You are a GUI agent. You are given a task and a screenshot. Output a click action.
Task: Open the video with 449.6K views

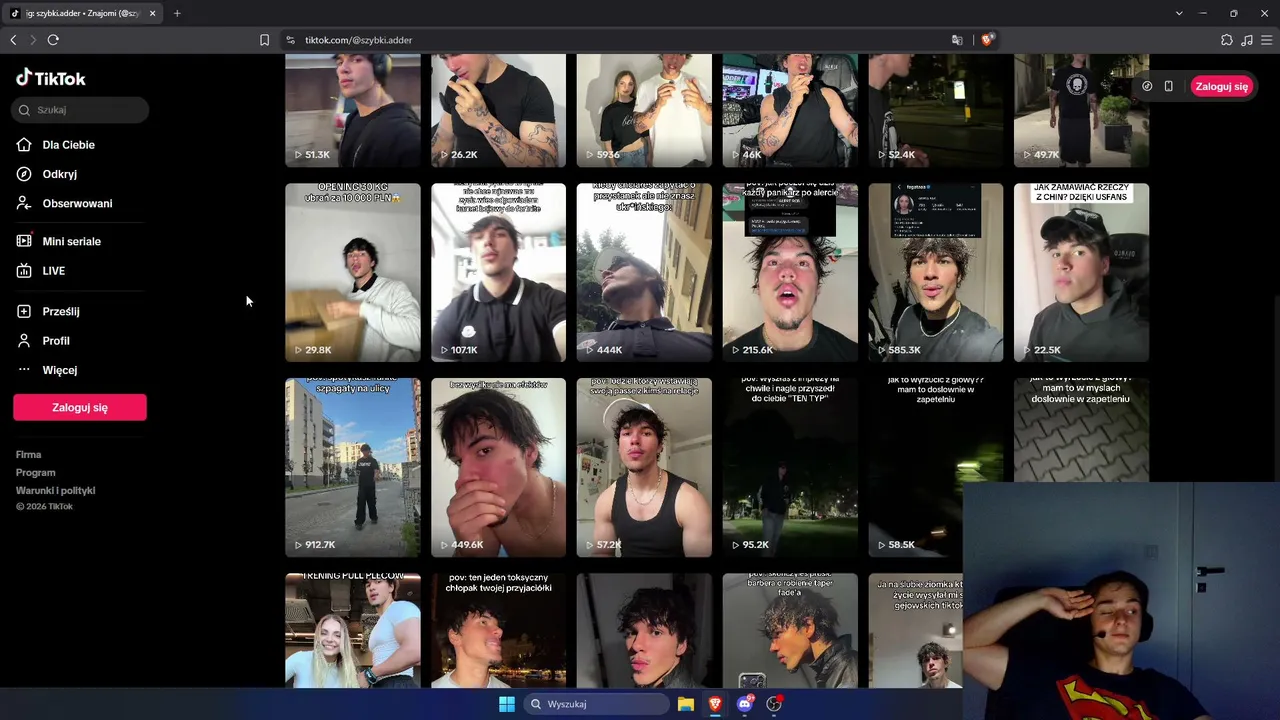[498, 467]
